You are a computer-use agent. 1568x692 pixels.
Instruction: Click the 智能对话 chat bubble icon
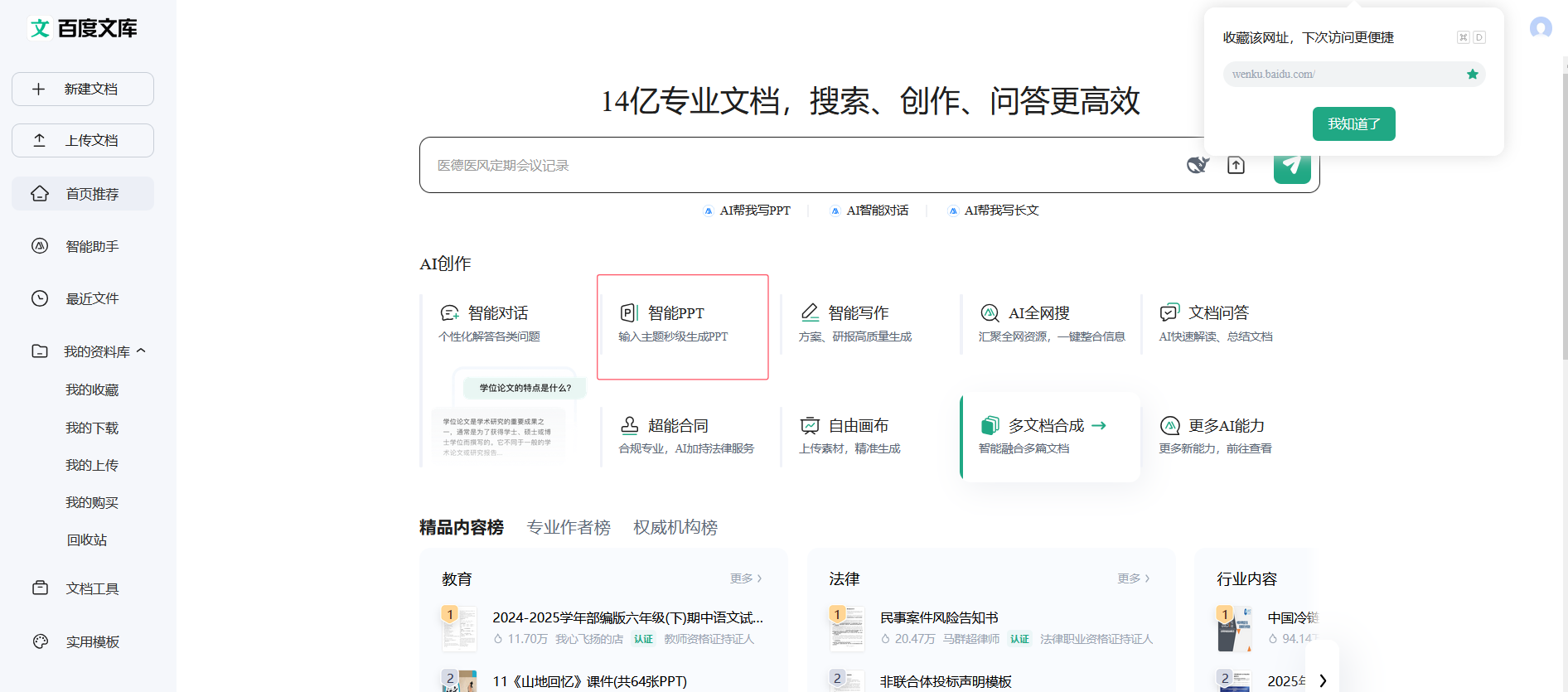point(450,312)
